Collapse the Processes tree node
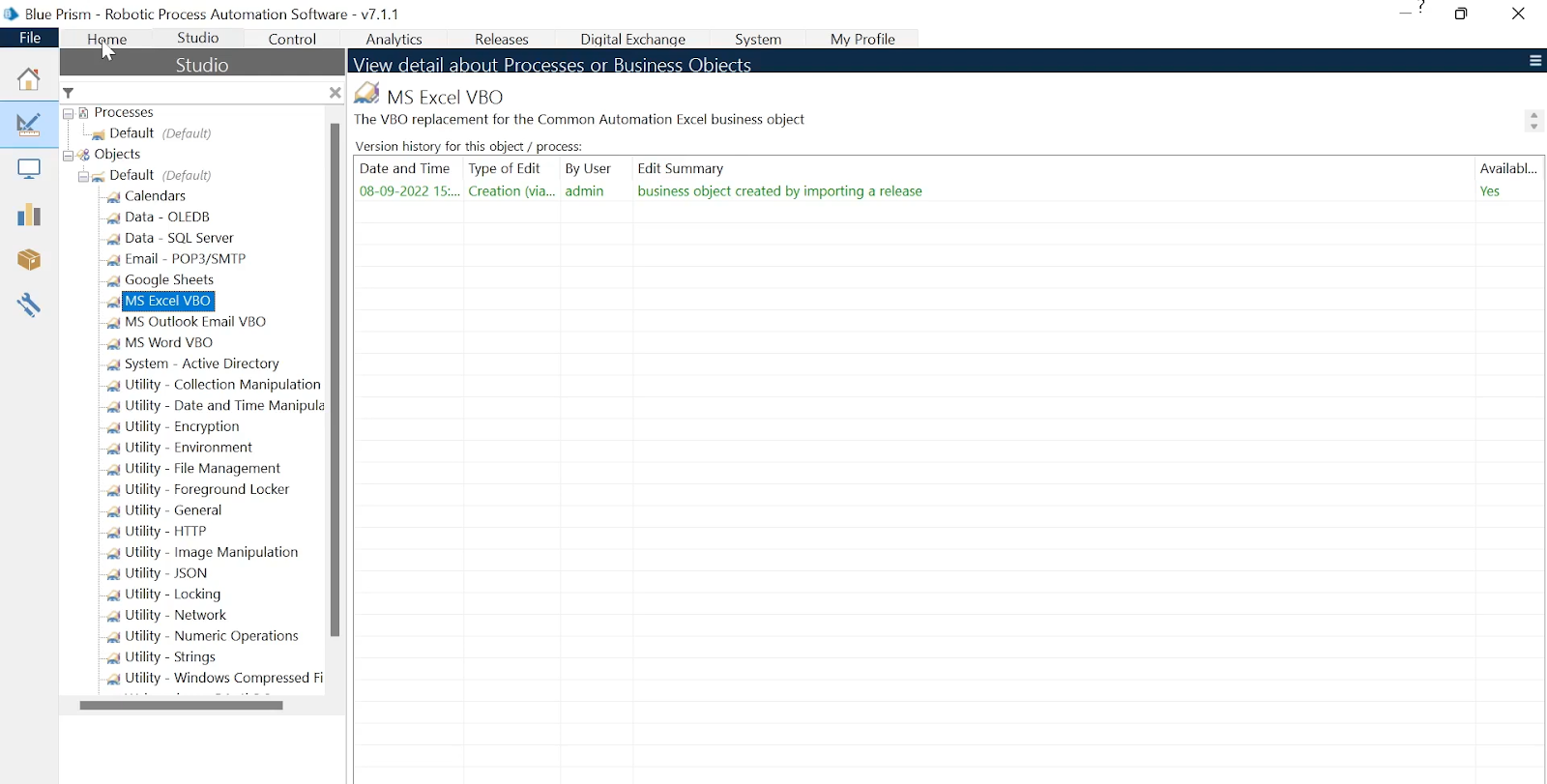The width and height of the screenshot is (1547, 784). (69, 113)
